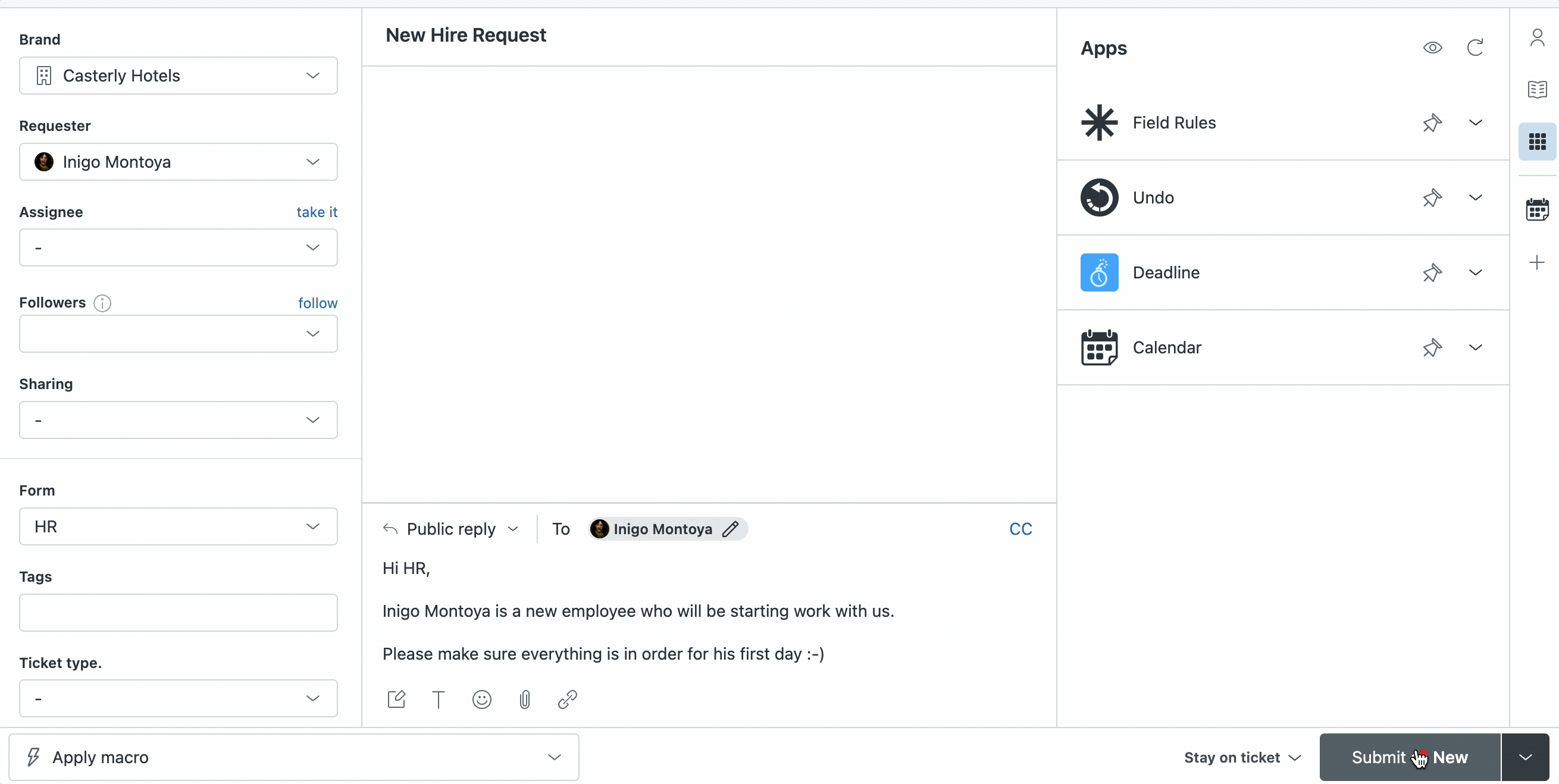Viewport: 1559px width, 784px height.
Task: Click Inigo Montoya requester avatar
Action: click(x=44, y=162)
